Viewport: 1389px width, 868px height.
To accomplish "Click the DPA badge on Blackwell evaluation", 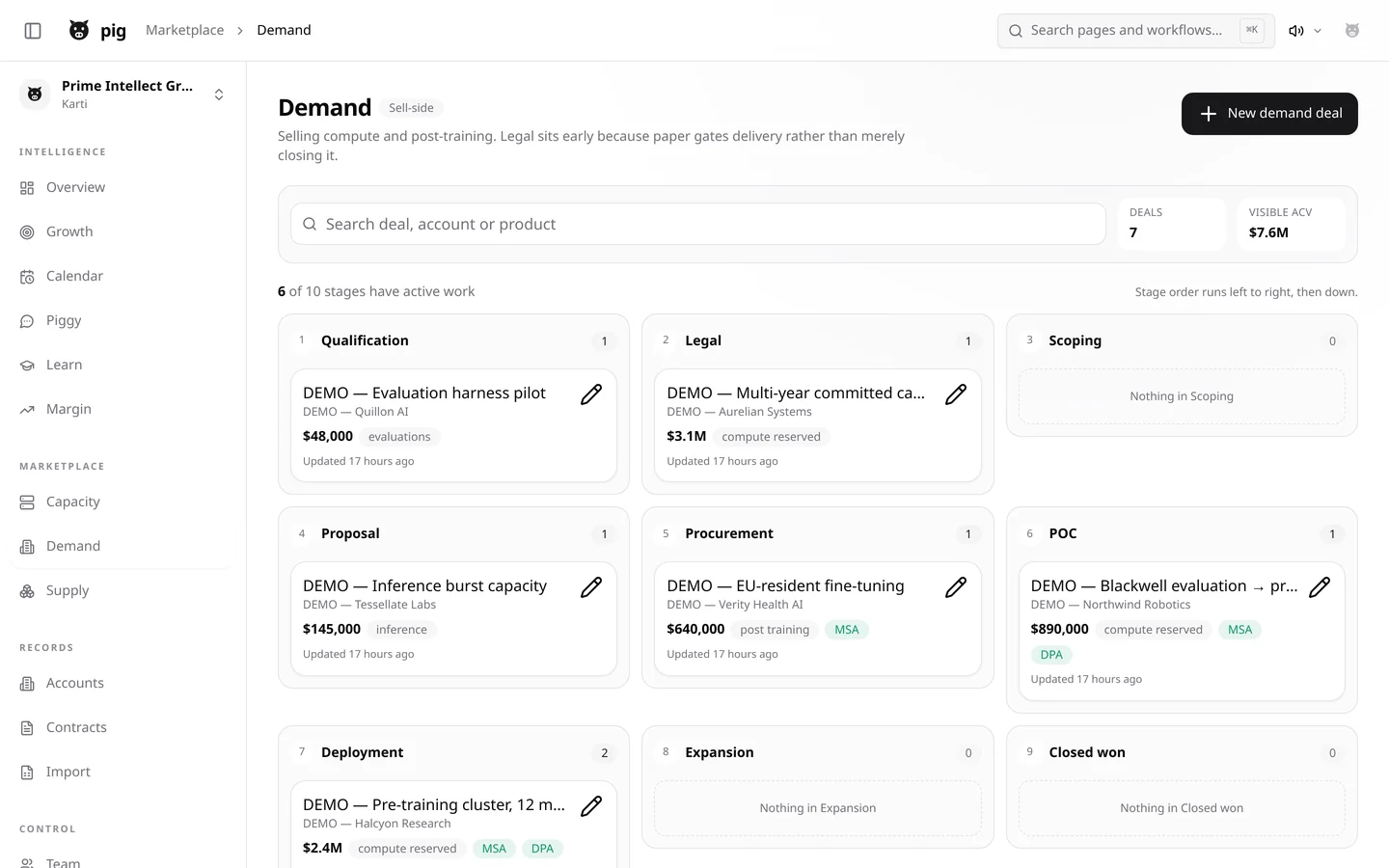I will pyautogui.click(x=1051, y=655).
